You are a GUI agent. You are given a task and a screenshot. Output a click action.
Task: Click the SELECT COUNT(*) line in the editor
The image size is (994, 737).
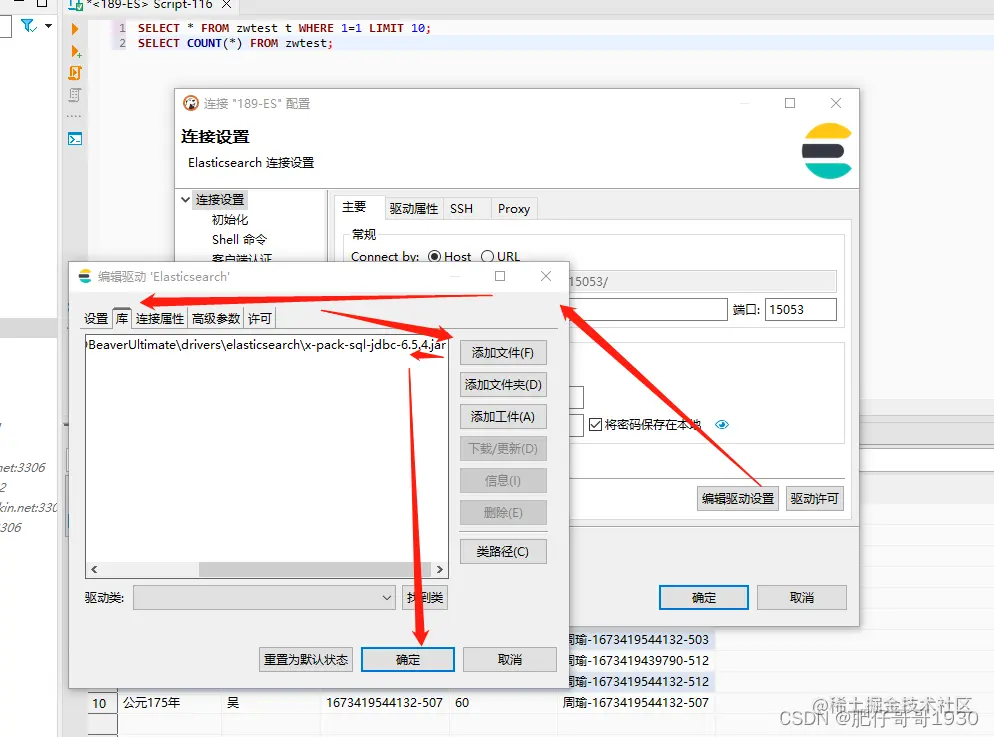235,43
